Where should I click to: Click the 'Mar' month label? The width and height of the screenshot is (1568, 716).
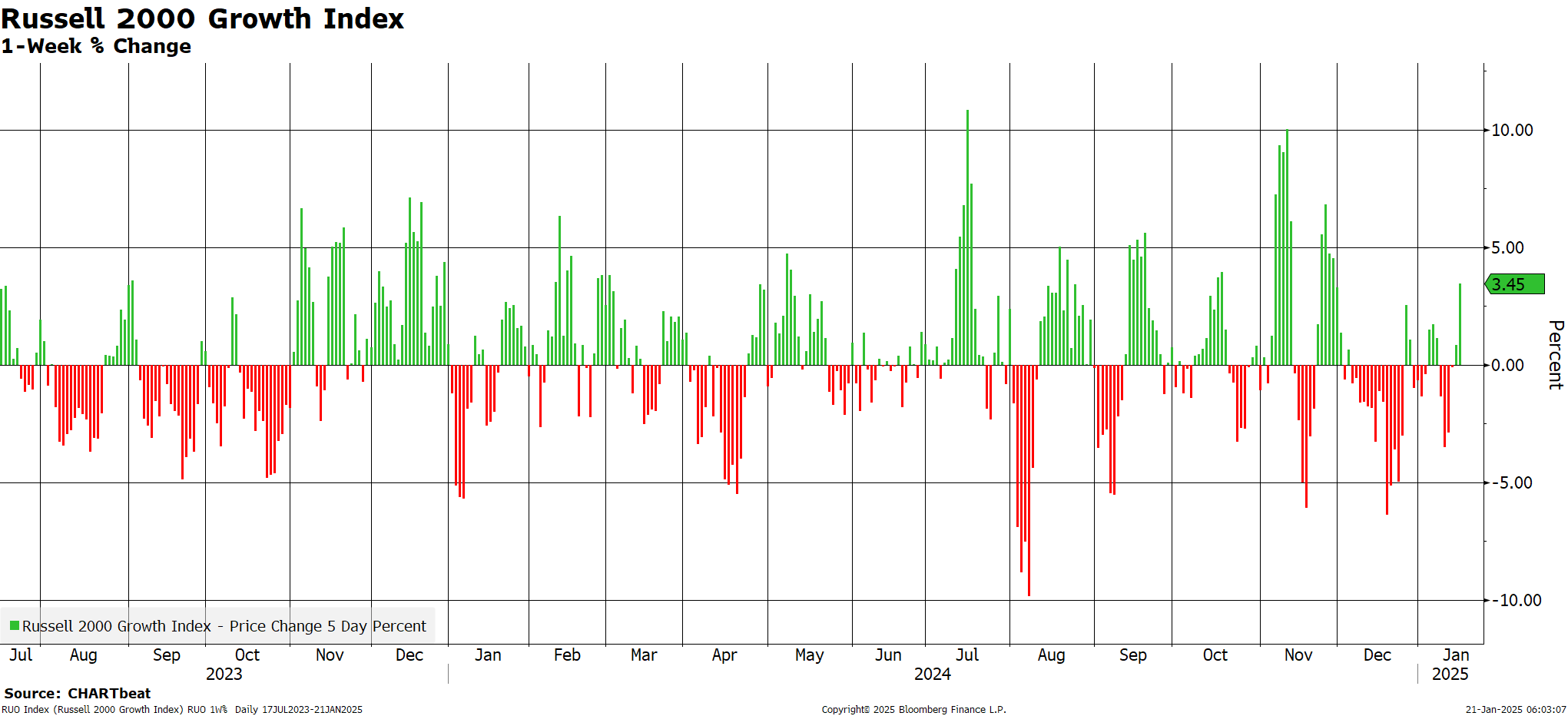click(x=644, y=655)
